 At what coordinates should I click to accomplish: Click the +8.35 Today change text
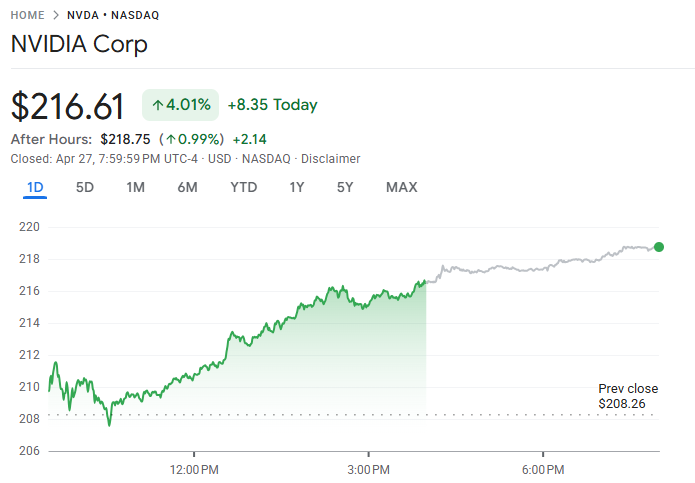tap(272, 105)
